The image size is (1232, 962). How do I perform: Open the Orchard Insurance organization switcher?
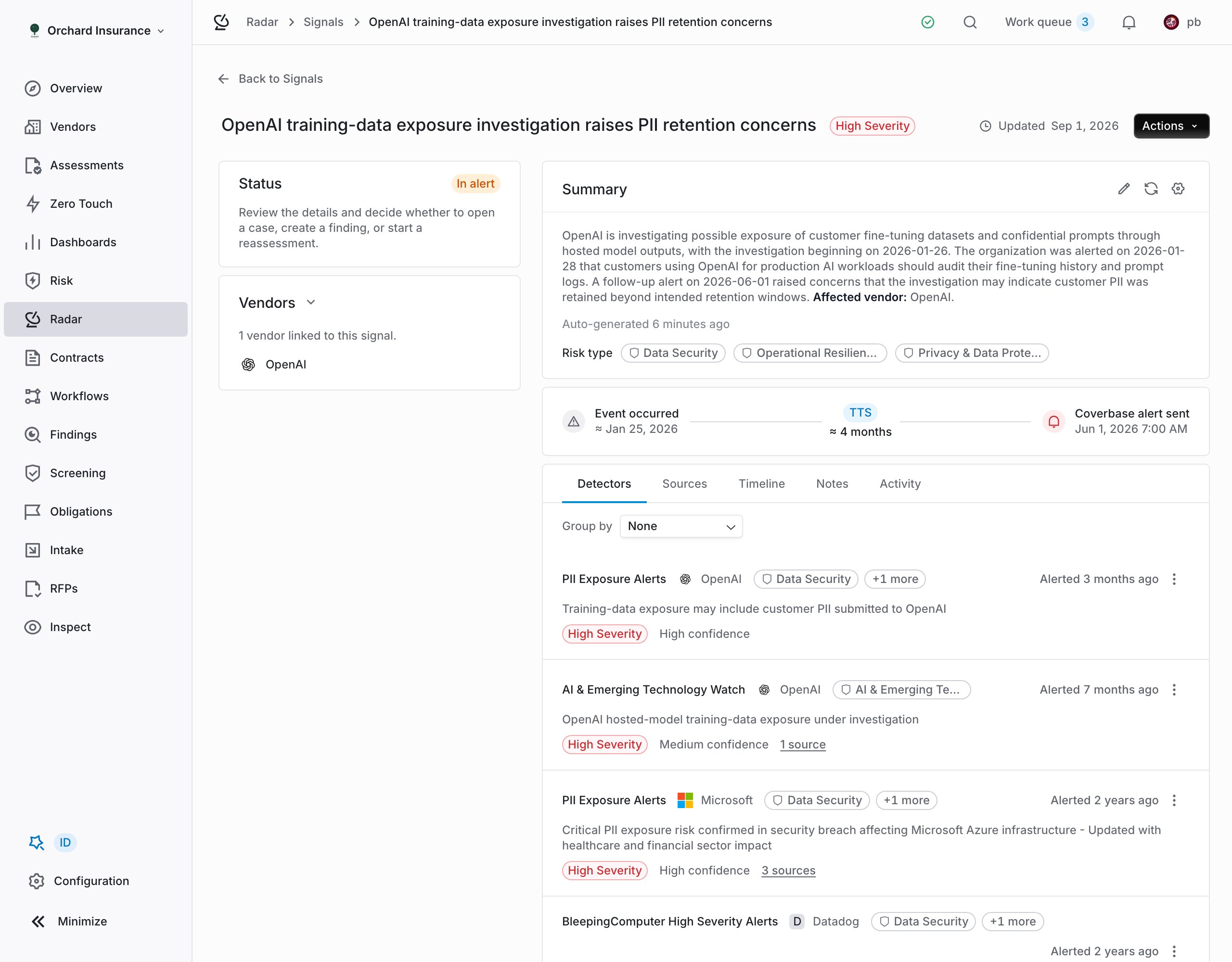pyautogui.click(x=97, y=30)
